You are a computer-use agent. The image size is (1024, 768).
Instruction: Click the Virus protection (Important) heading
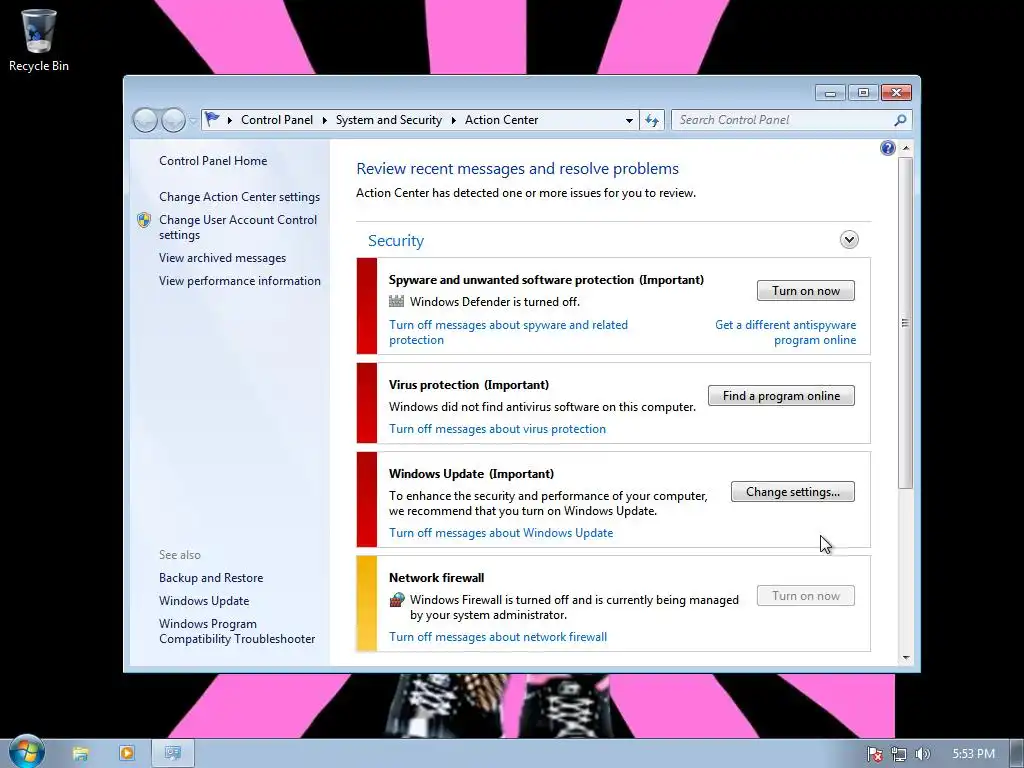[x=468, y=385]
